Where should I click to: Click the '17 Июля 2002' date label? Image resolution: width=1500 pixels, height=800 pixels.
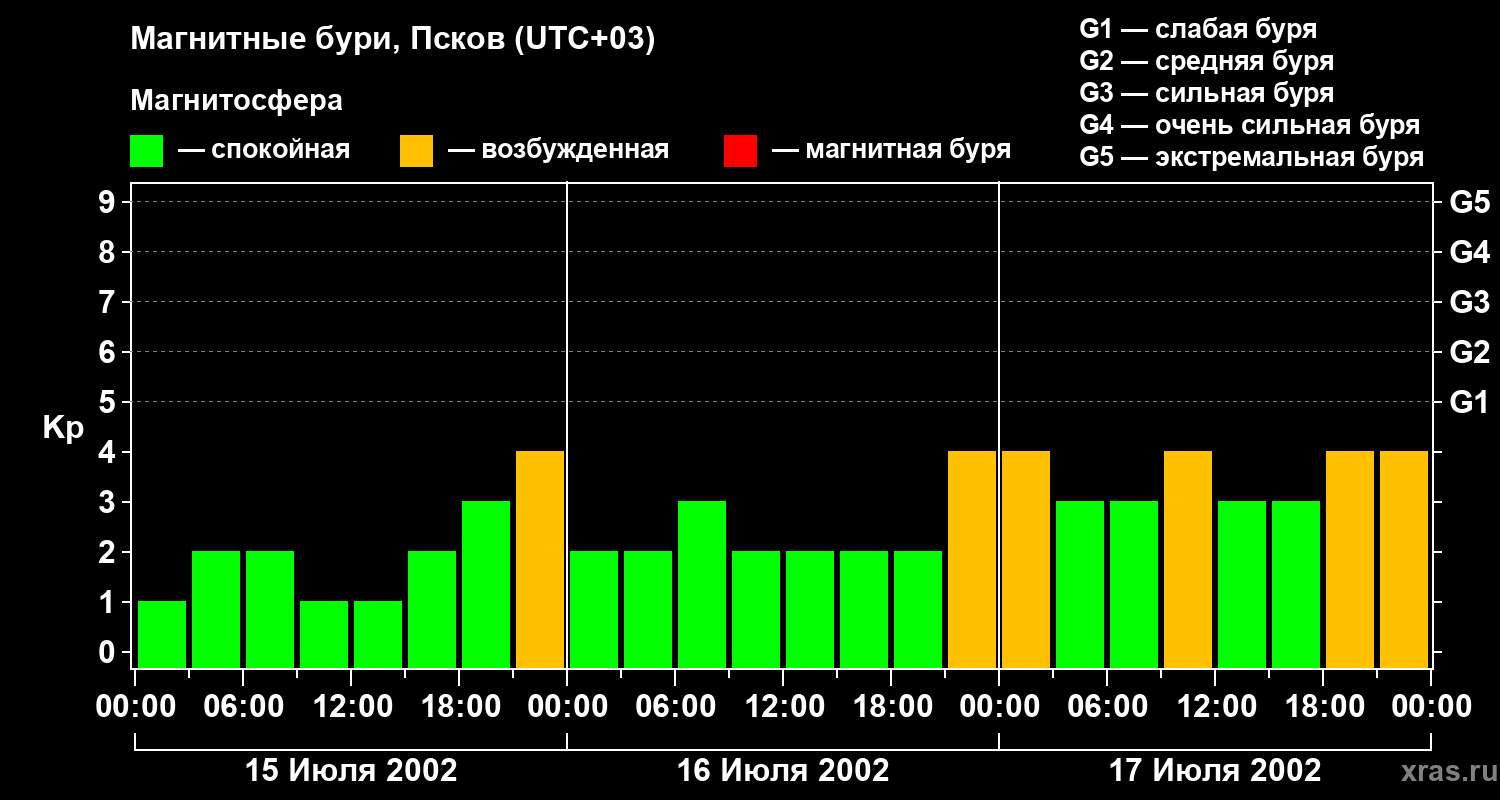(x=1215, y=770)
